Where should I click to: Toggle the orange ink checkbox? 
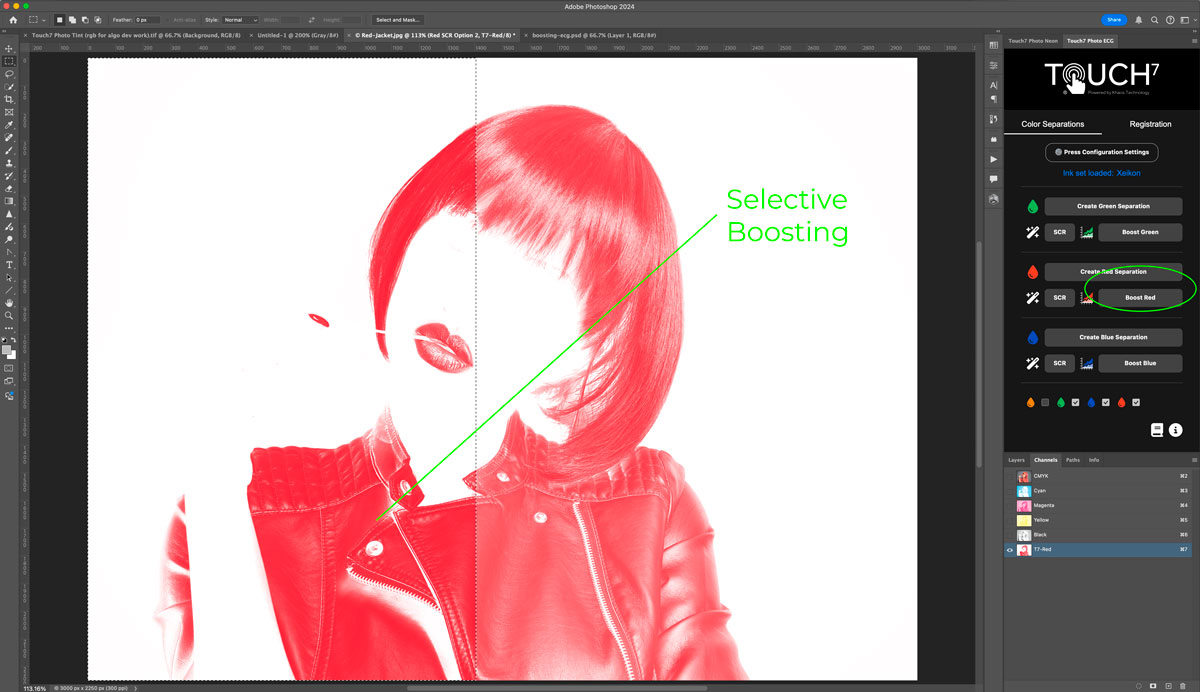[1045, 403]
